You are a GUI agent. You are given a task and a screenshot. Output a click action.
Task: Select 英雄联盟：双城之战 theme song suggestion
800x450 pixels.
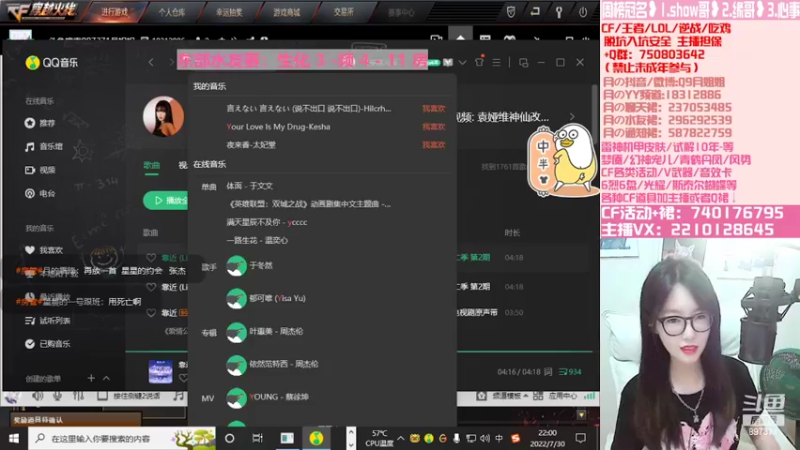point(309,204)
